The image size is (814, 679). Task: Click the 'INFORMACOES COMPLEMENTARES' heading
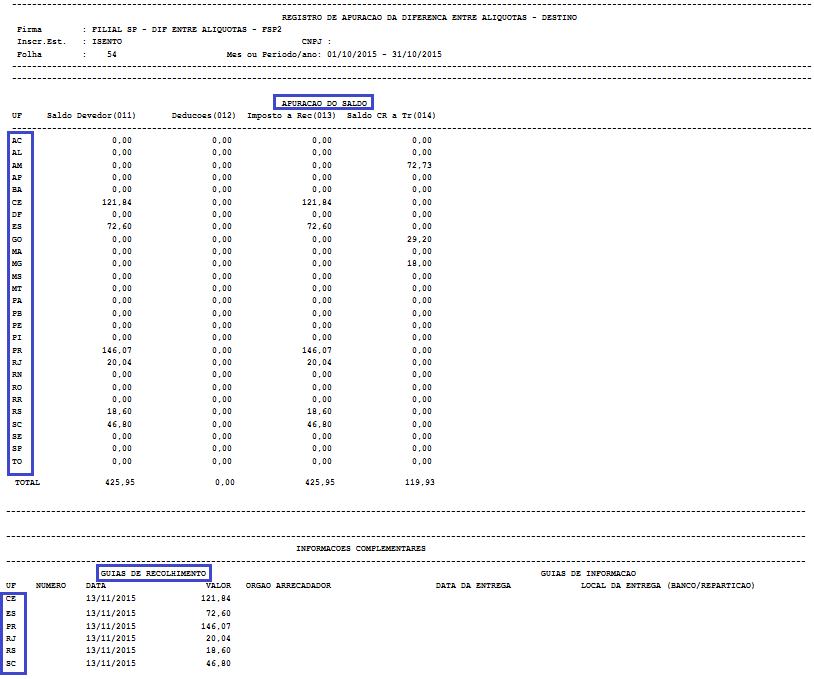click(361, 548)
